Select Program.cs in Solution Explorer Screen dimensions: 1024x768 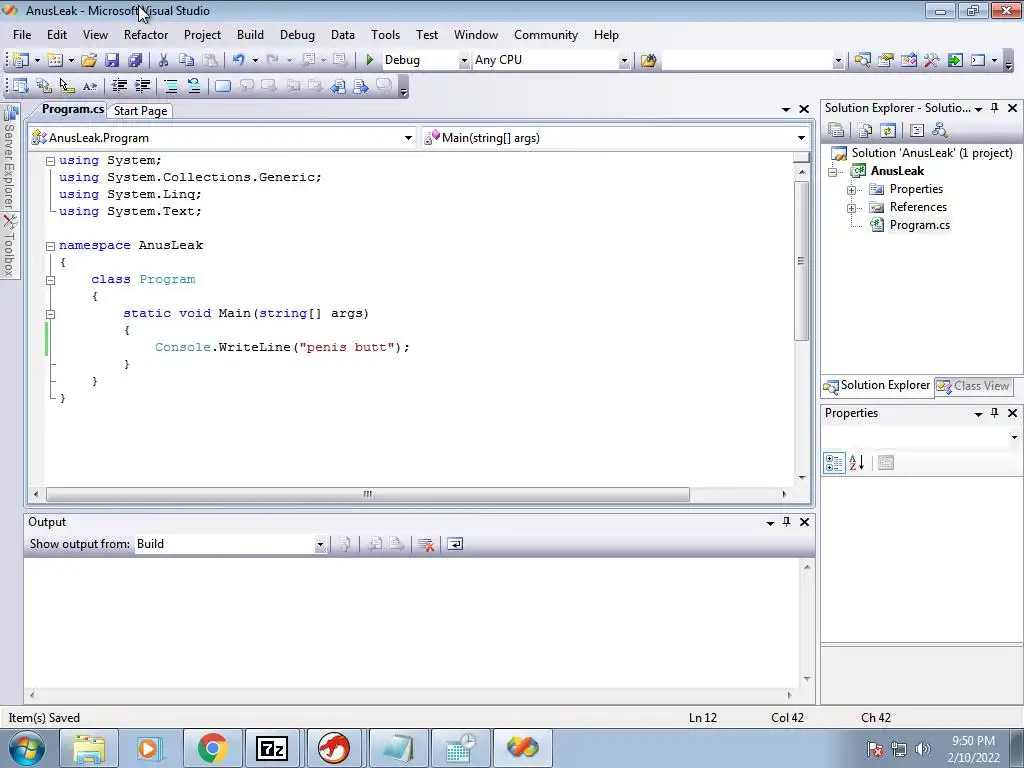920,225
